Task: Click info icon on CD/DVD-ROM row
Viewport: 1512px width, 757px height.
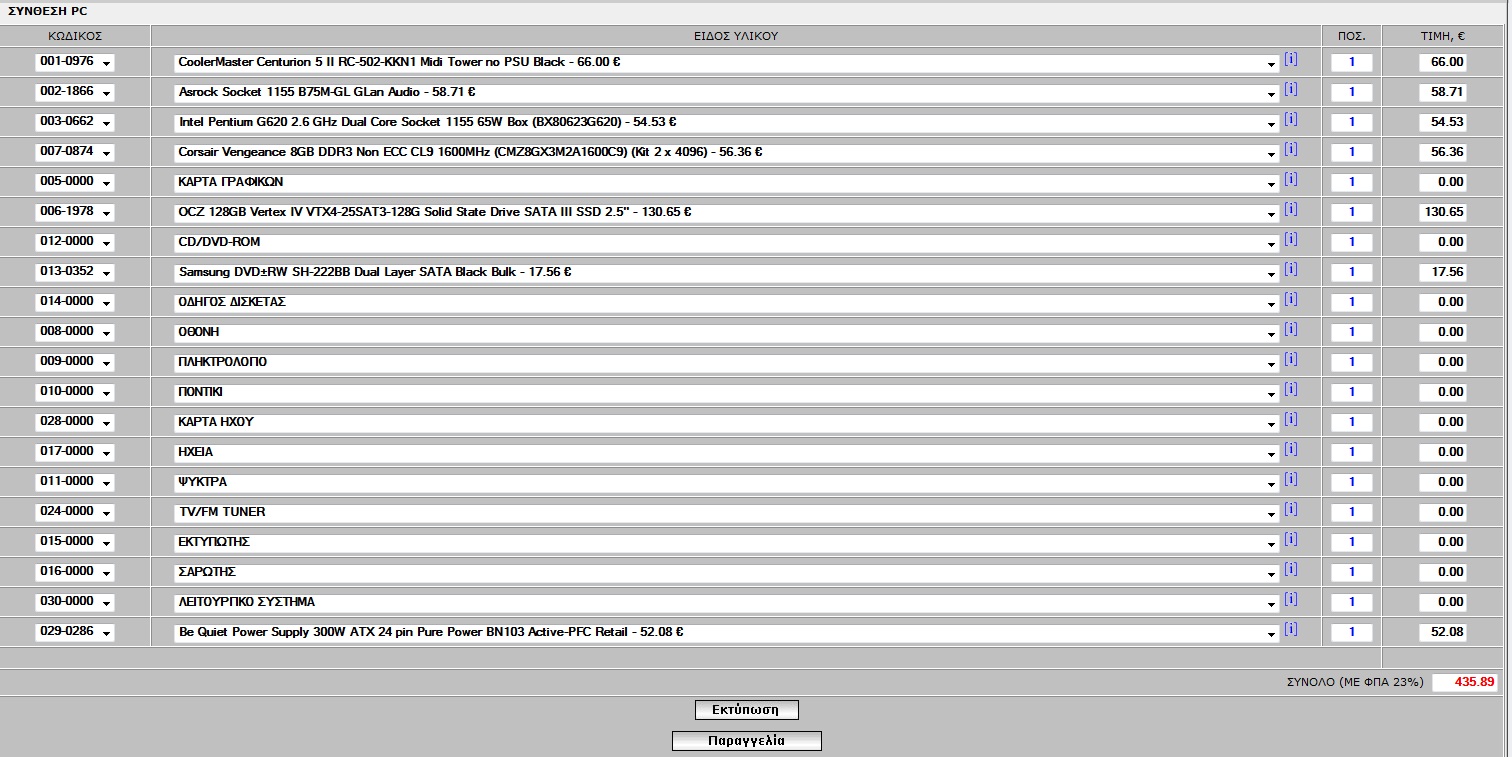Action: pos(1291,239)
